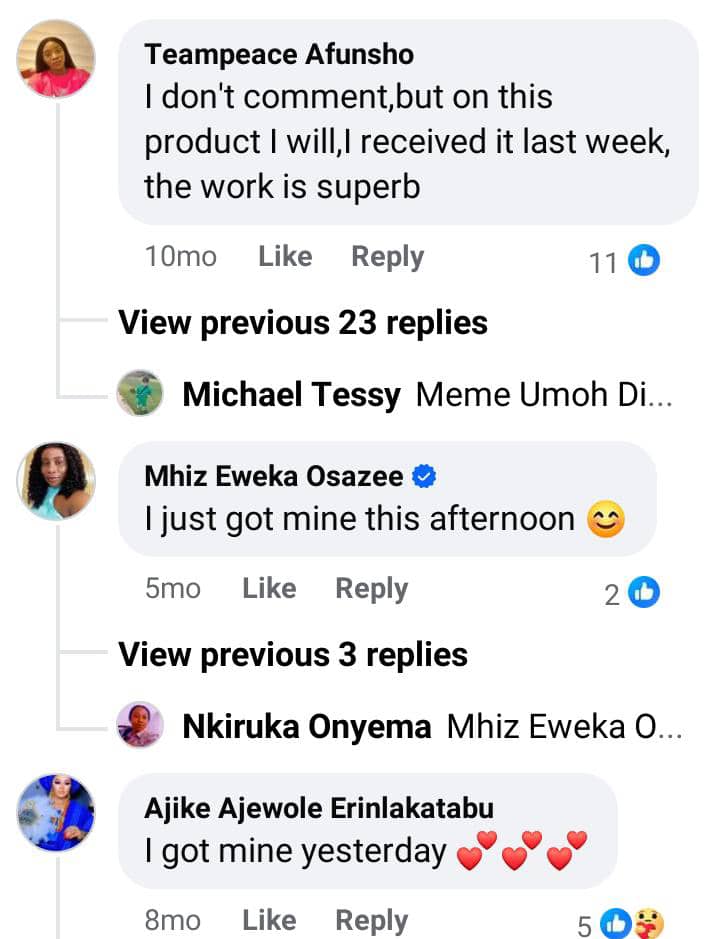Open Nkiruka Onyema's name link

pos(307,727)
